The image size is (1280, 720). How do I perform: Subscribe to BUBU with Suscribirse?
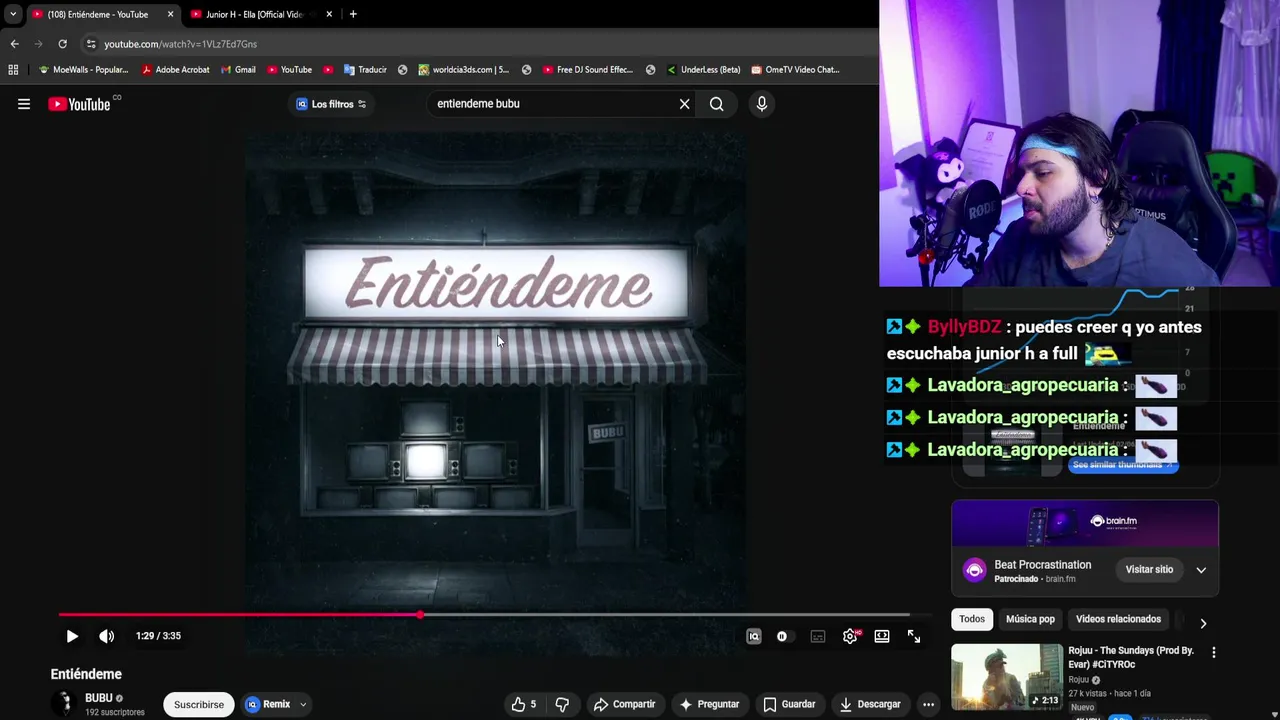pyautogui.click(x=199, y=704)
